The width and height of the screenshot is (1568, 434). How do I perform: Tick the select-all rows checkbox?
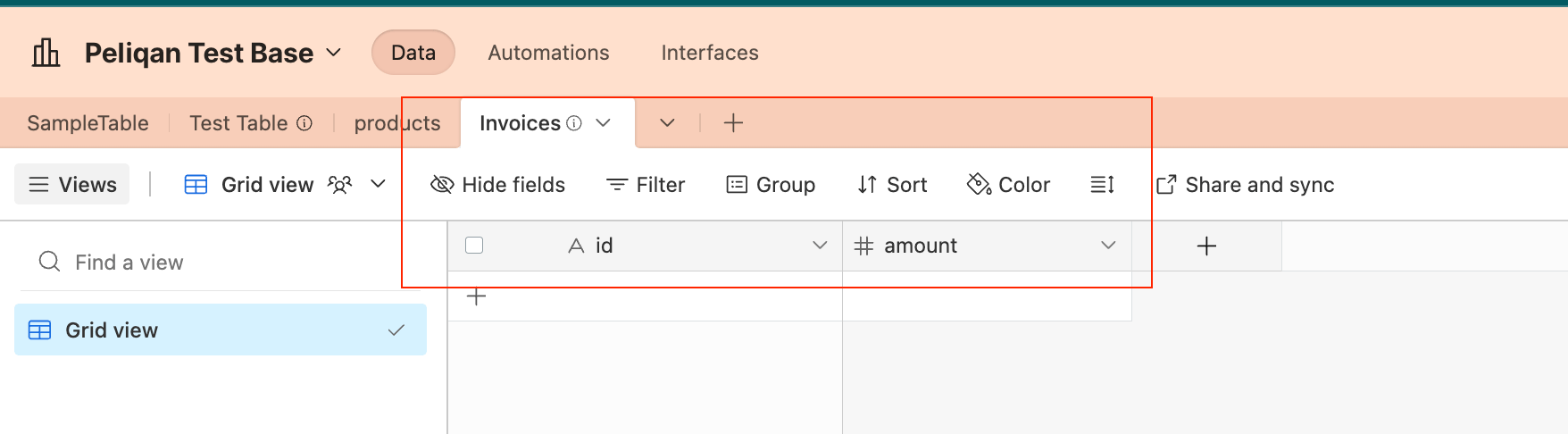(x=474, y=246)
